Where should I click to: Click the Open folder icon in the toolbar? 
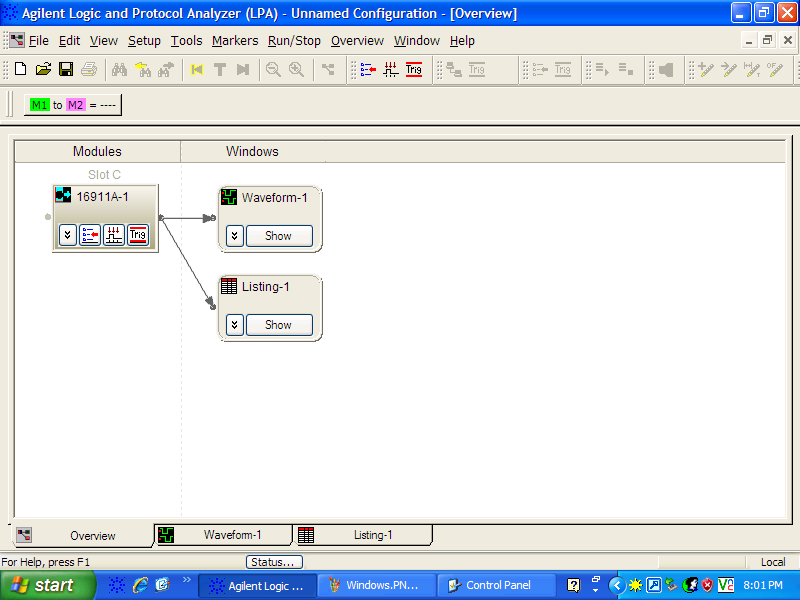(x=43, y=69)
